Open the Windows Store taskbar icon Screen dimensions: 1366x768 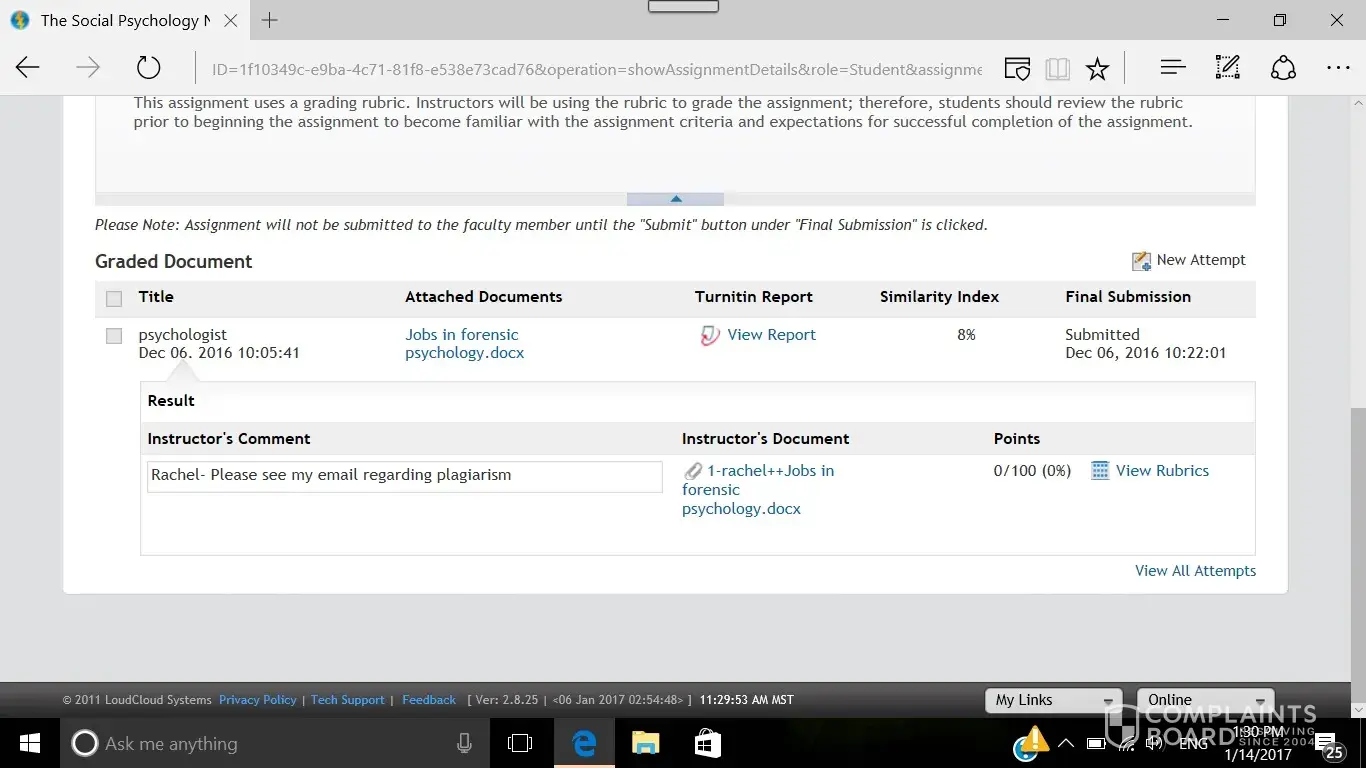coord(708,743)
